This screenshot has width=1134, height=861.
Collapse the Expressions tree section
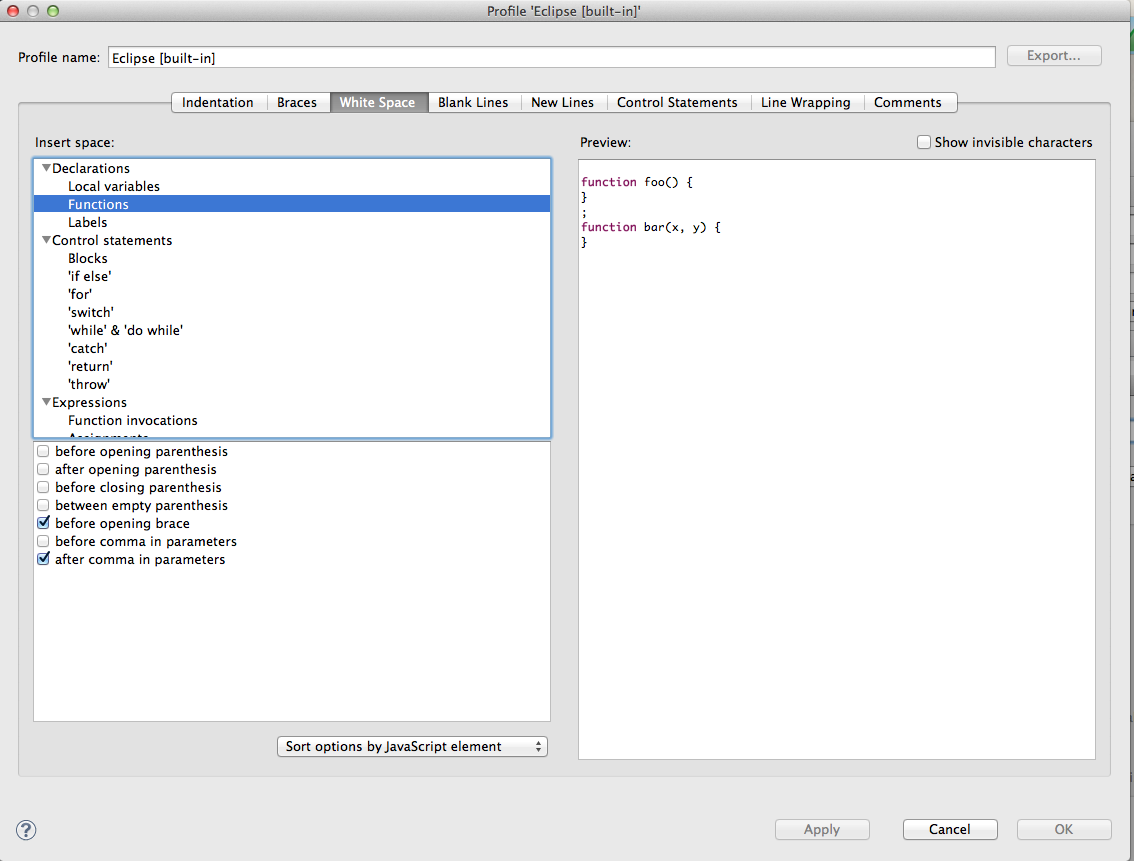coord(46,403)
